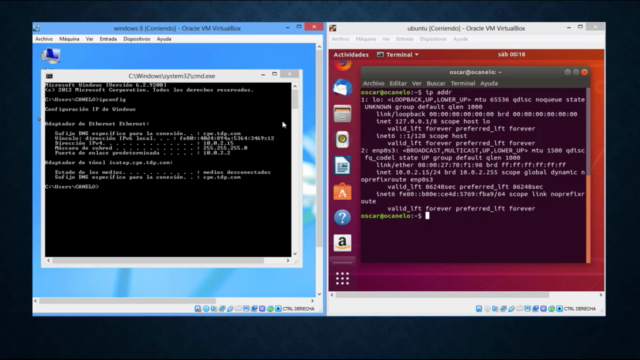This screenshot has width=640, height=360.
Task: Open Entrada menu in windows 8 VirtualBox window
Action: pyautogui.click(x=108, y=39)
